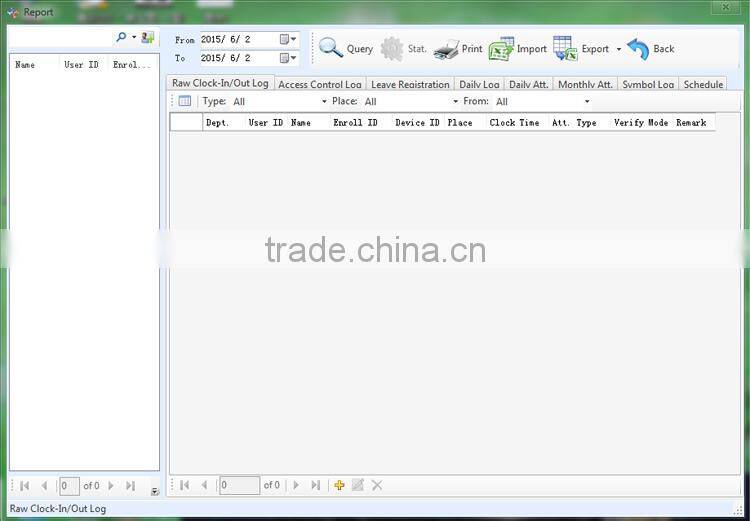Switch to the Access Control Log tab
This screenshot has height=521, width=750.
click(319, 85)
